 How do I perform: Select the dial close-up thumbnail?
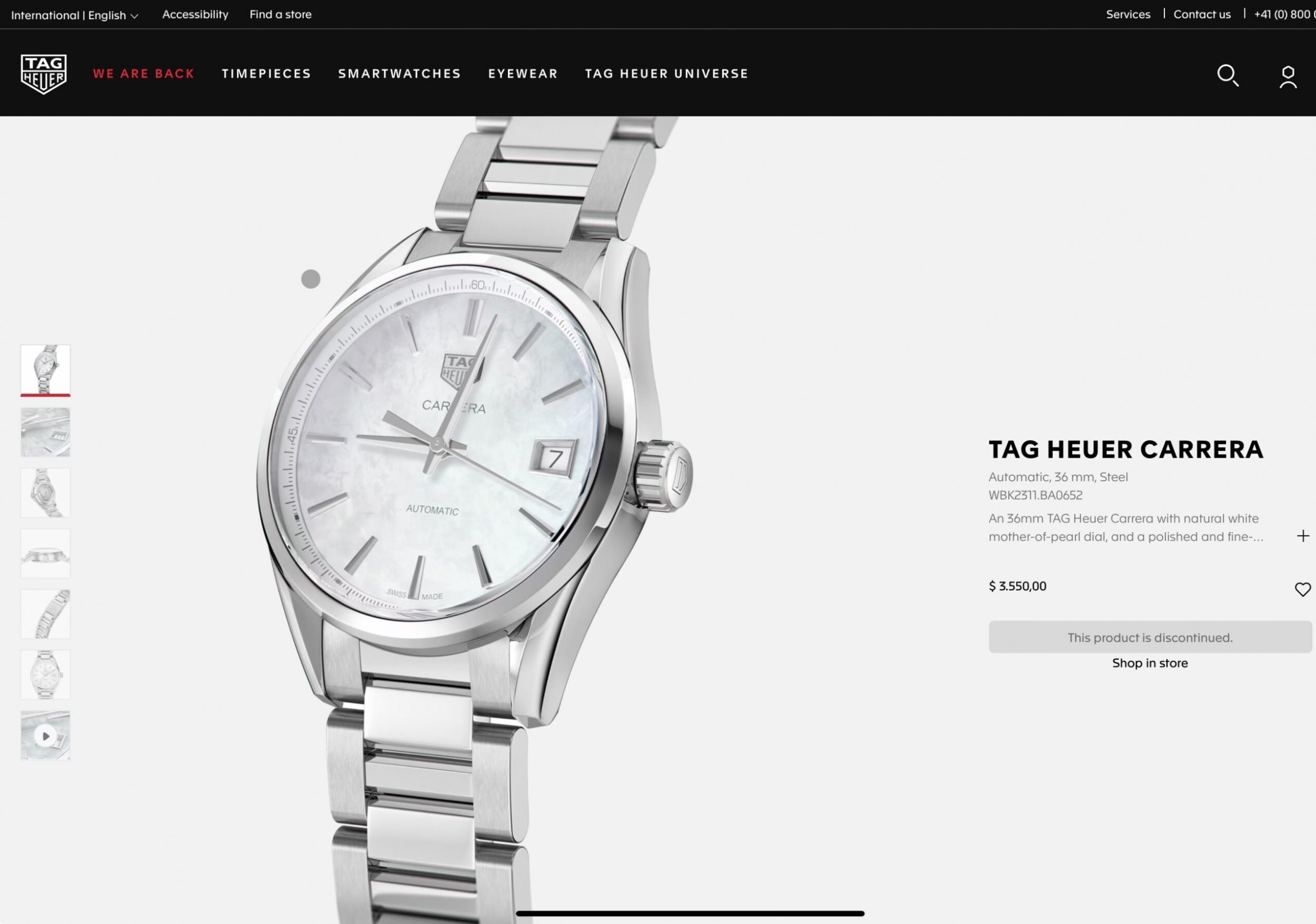(45, 432)
